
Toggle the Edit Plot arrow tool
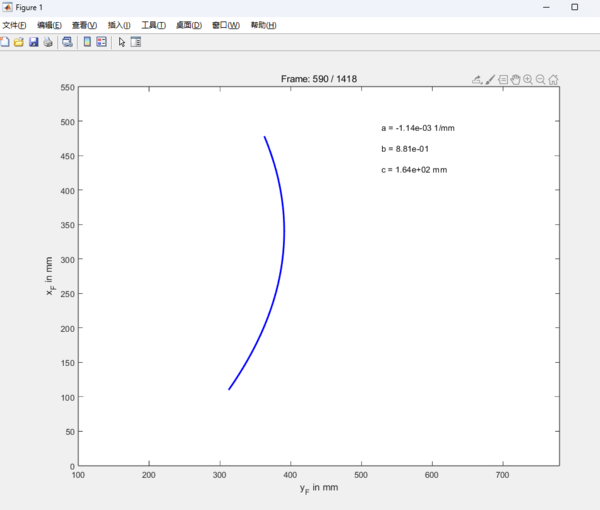pyautogui.click(x=122, y=43)
